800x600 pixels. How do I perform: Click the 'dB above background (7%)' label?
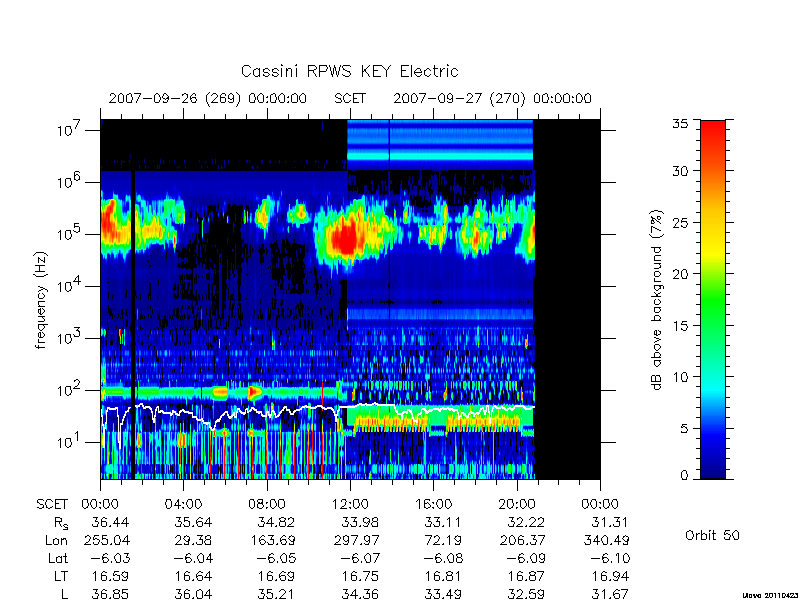[658, 300]
